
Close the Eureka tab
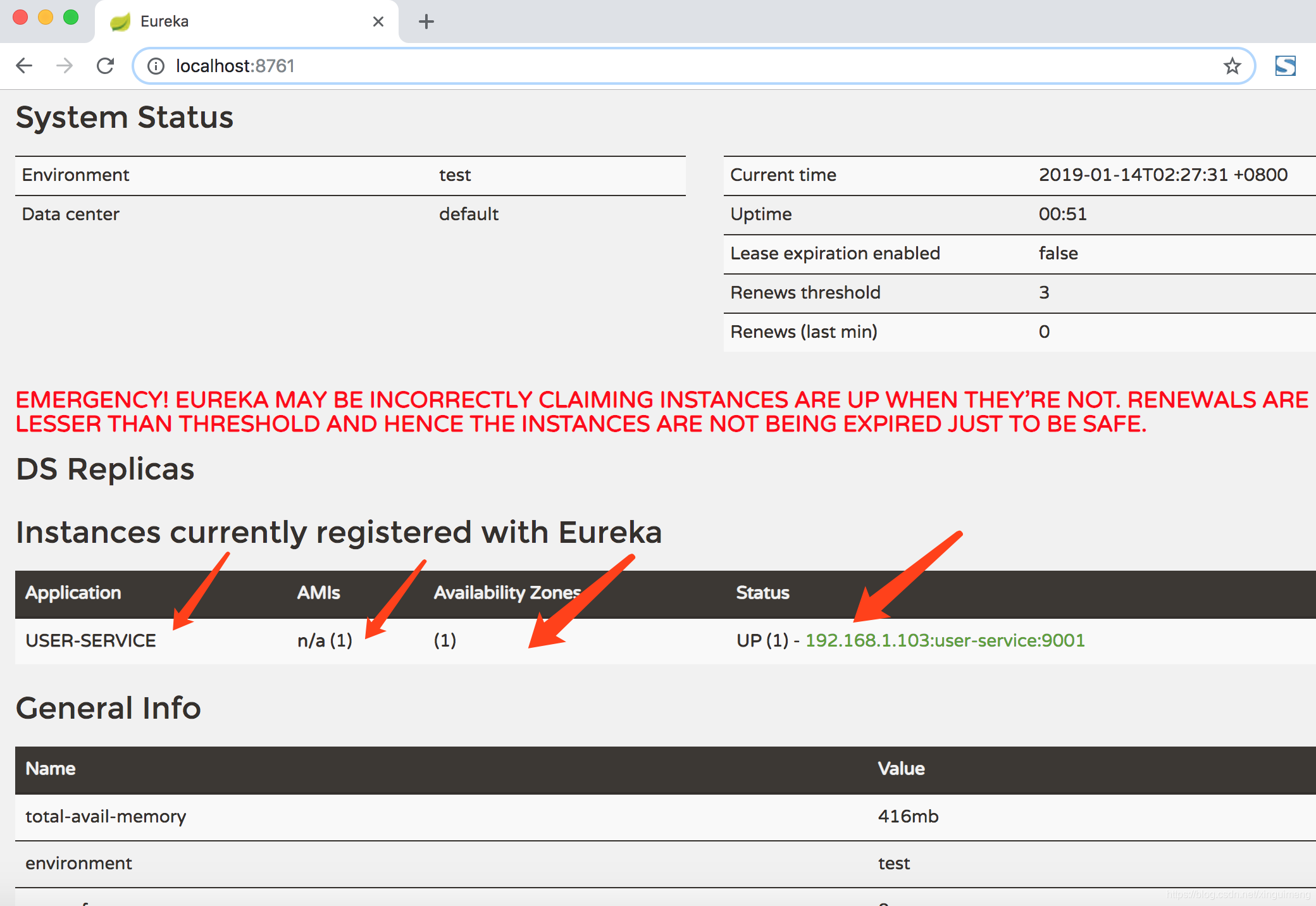378,22
